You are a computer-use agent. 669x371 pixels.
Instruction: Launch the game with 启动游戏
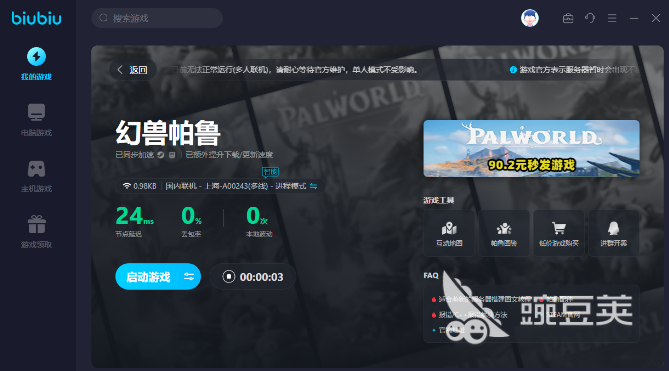coord(148,277)
